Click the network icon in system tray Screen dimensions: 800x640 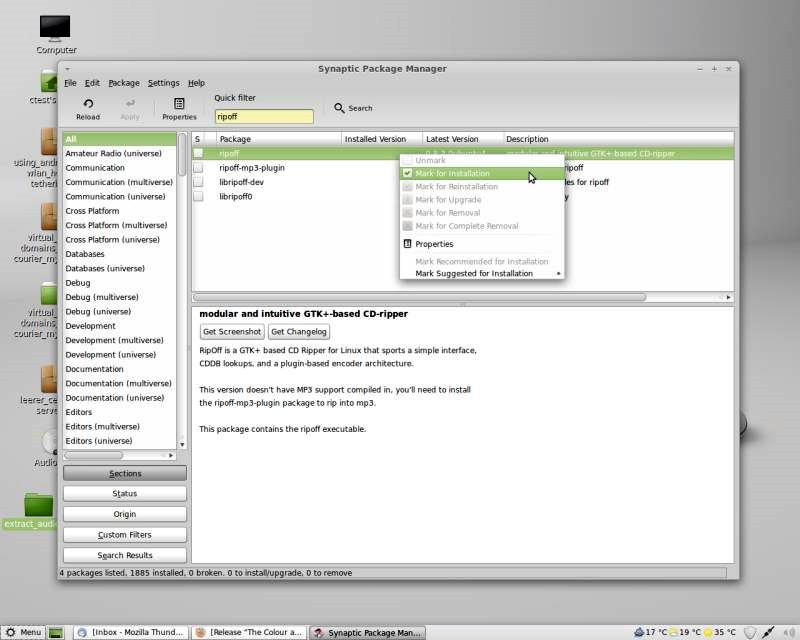point(768,633)
